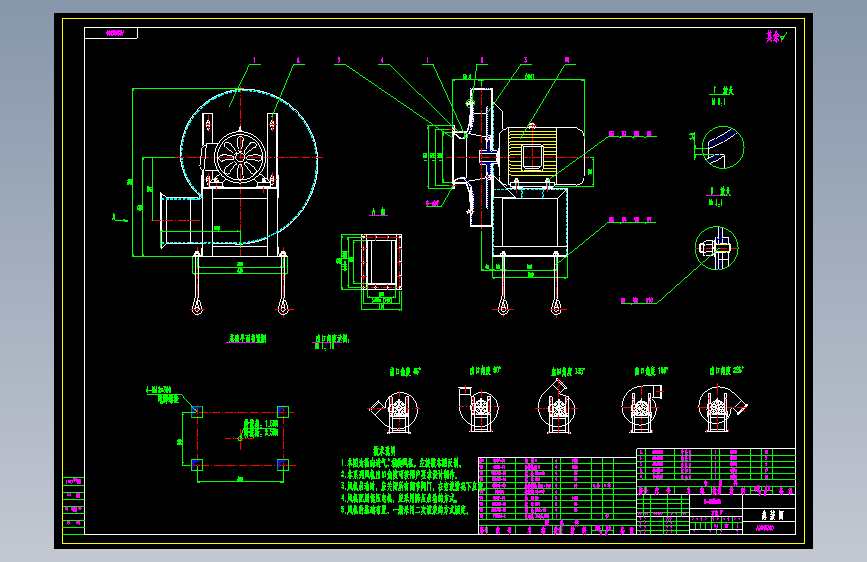The width and height of the screenshot is (867, 562).
Task: Click the bottom-left blue anchor bolt square
Action: click(x=196, y=465)
